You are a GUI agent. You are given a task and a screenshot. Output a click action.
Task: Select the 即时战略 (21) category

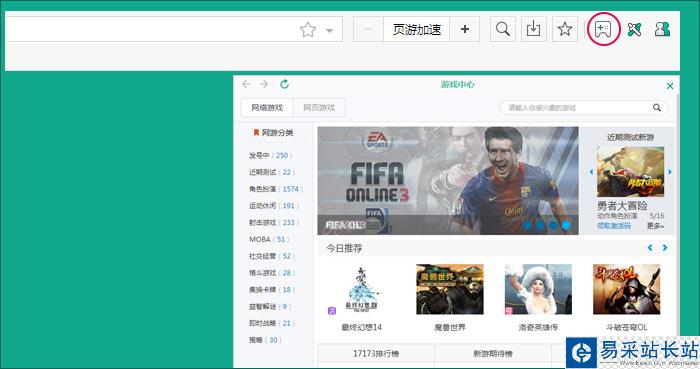click(x=272, y=323)
